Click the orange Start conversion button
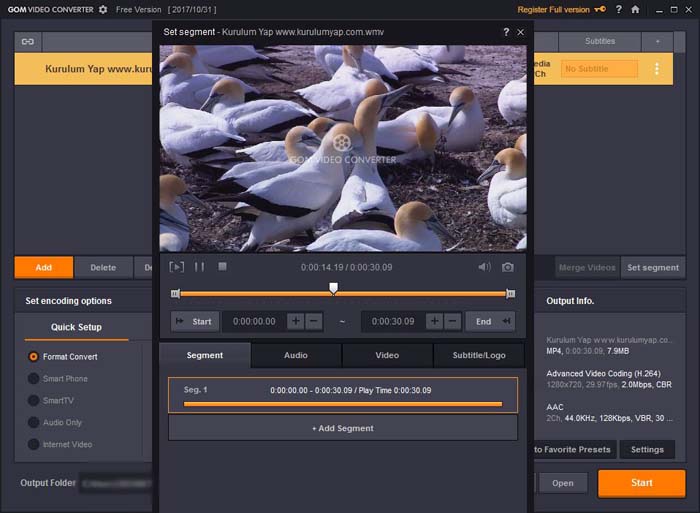Image resolution: width=700 pixels, height=513 pixels. (642, 483)
